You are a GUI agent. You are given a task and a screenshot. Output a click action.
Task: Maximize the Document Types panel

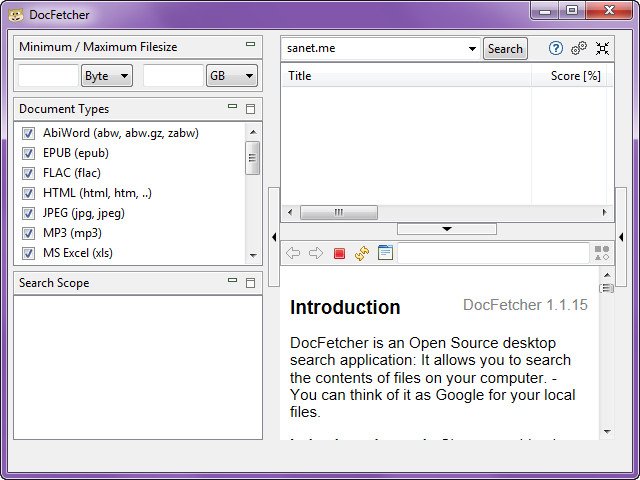coord(251,109)
